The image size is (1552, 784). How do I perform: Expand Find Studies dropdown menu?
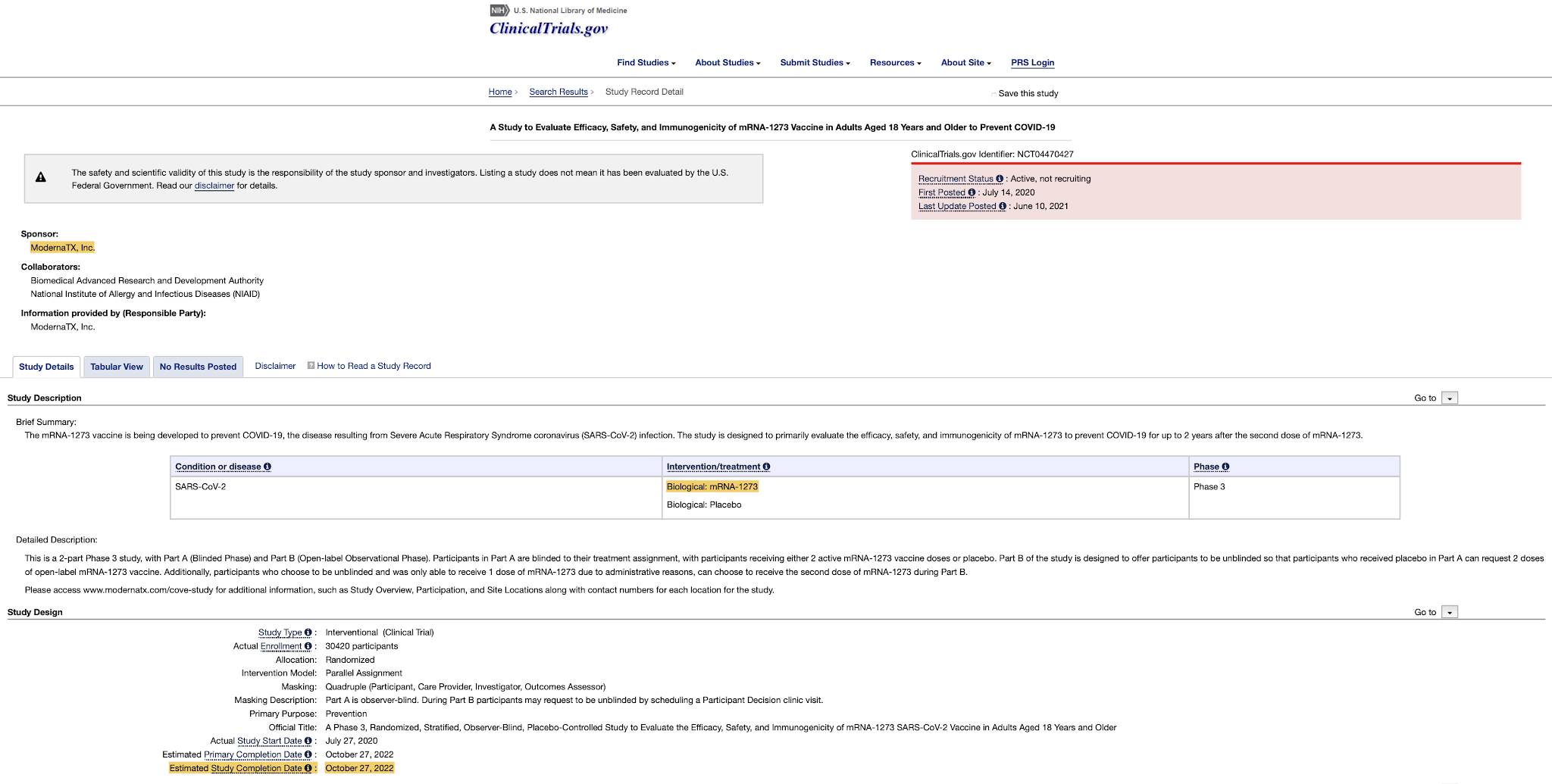click(646, 63)
